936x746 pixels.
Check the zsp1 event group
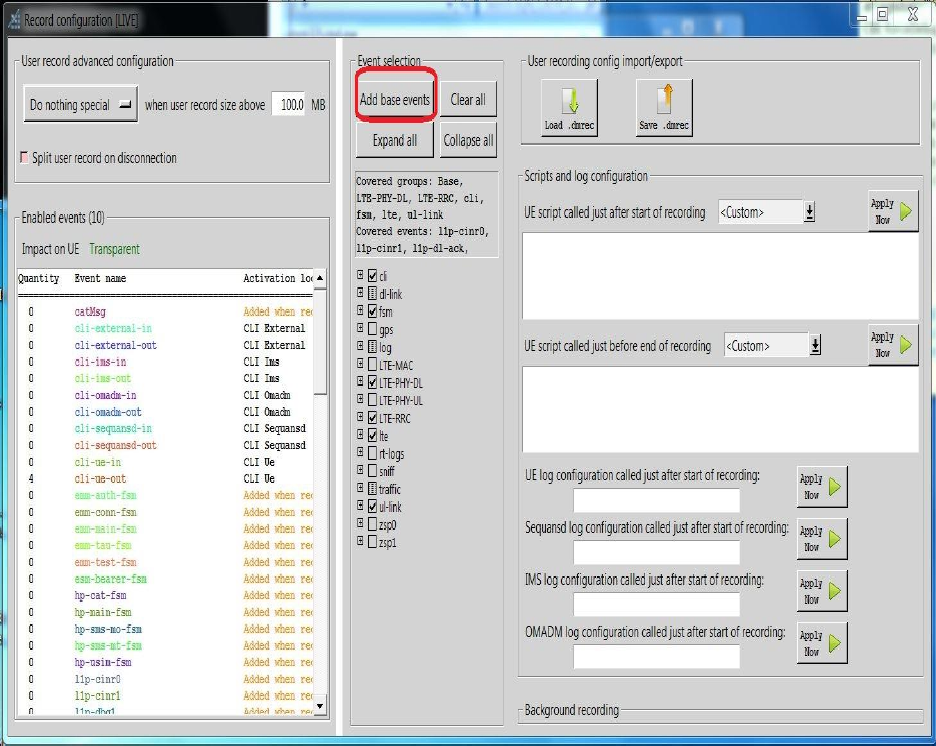372,542
